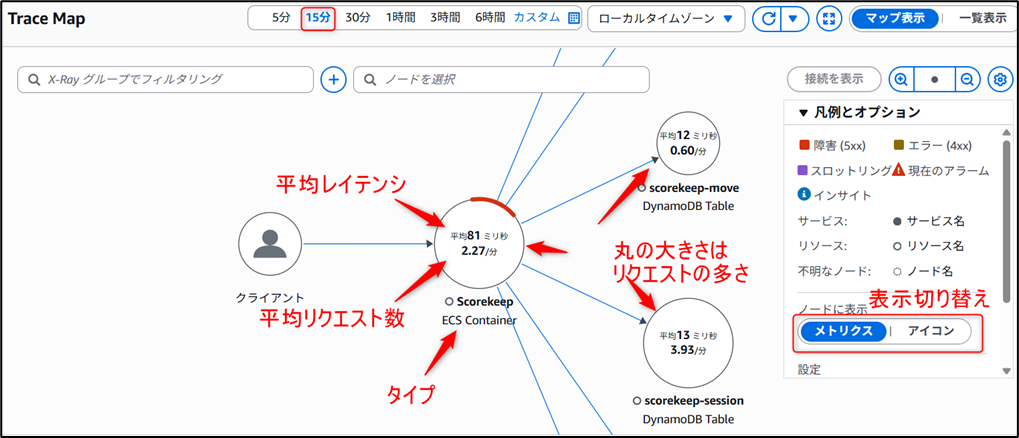
Task: Click the client user node icon
Action: [x=270, y=244]
